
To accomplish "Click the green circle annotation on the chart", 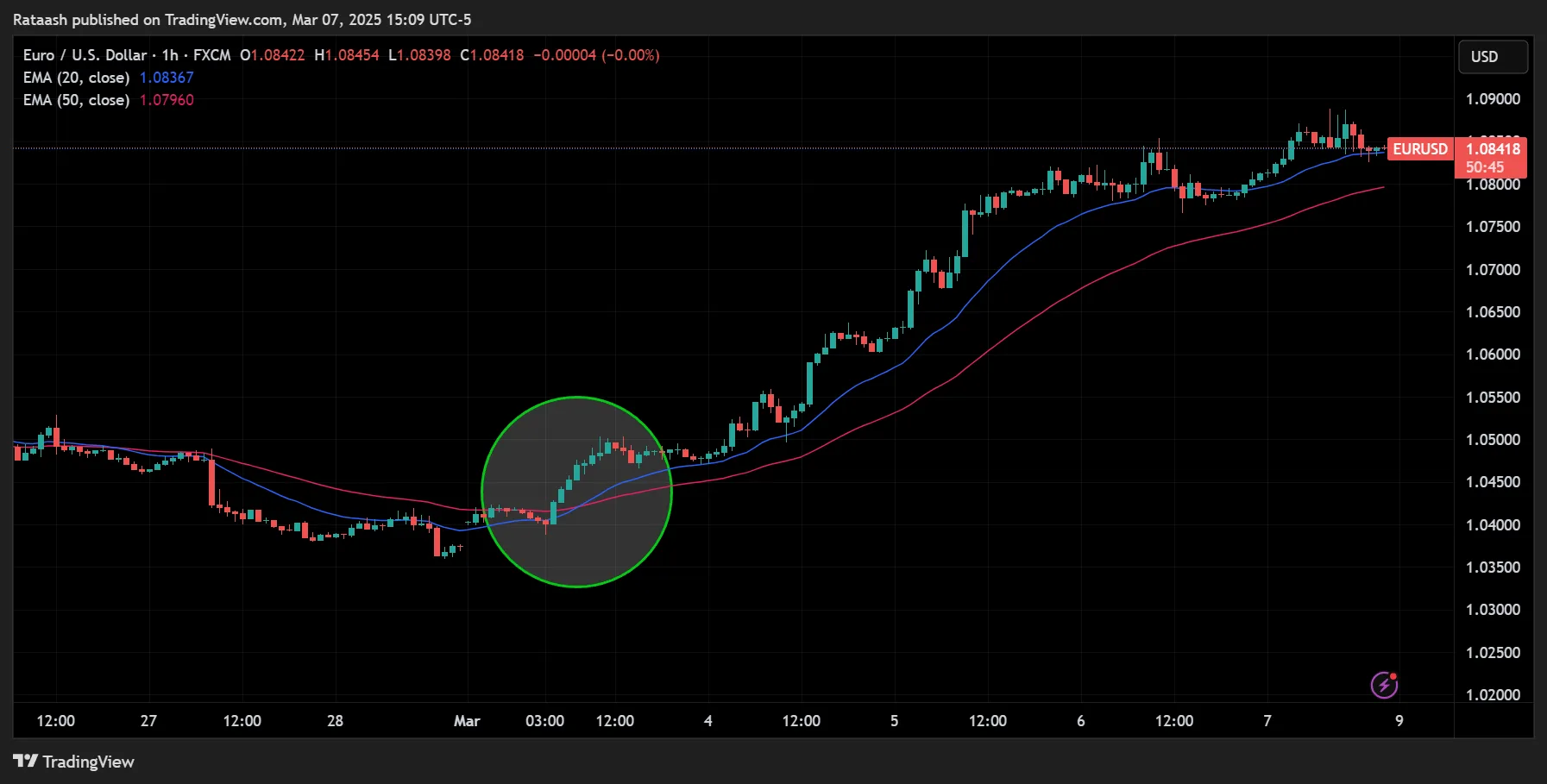I will [577, 491].
